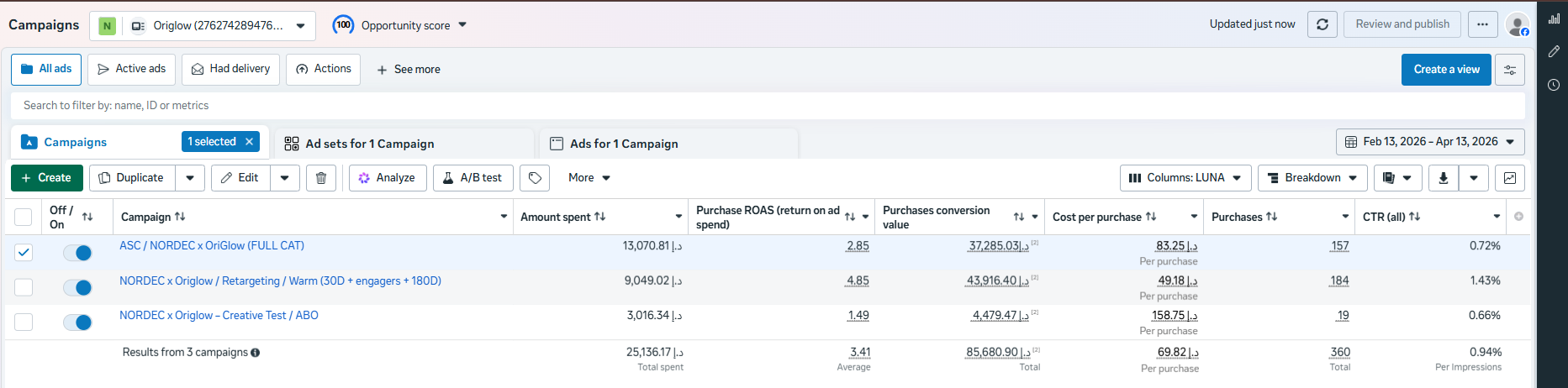Click the Edit button
1568x388 pixels.
pos(240,178)
